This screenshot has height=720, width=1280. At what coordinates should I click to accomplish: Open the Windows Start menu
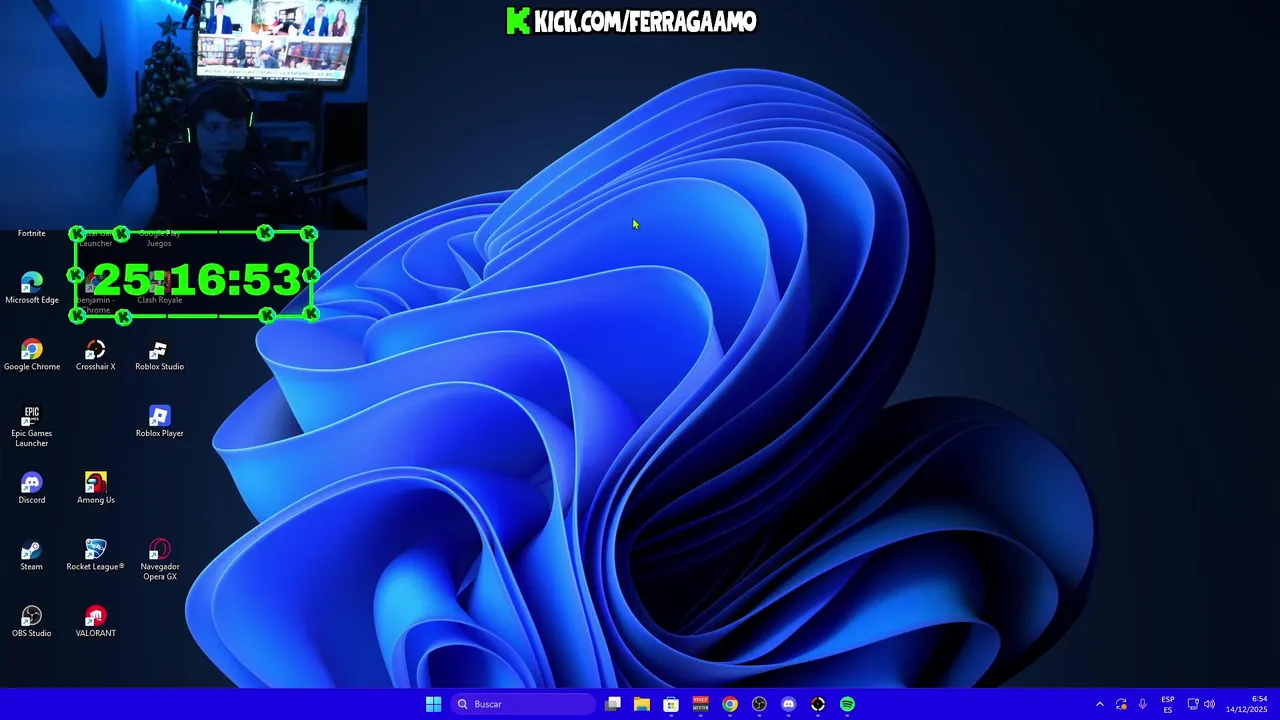click(433, 704)
